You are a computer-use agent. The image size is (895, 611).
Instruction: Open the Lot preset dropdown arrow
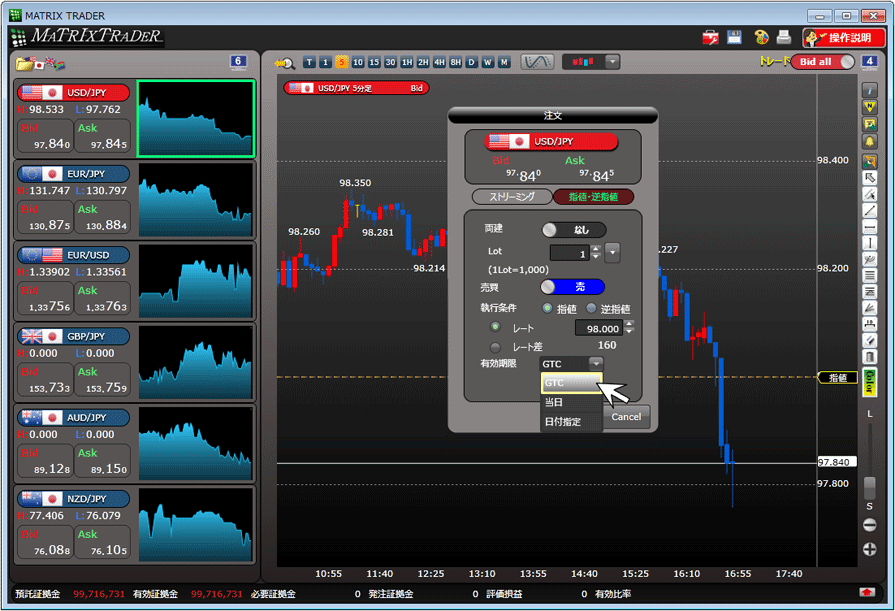(x=612, y=252)
